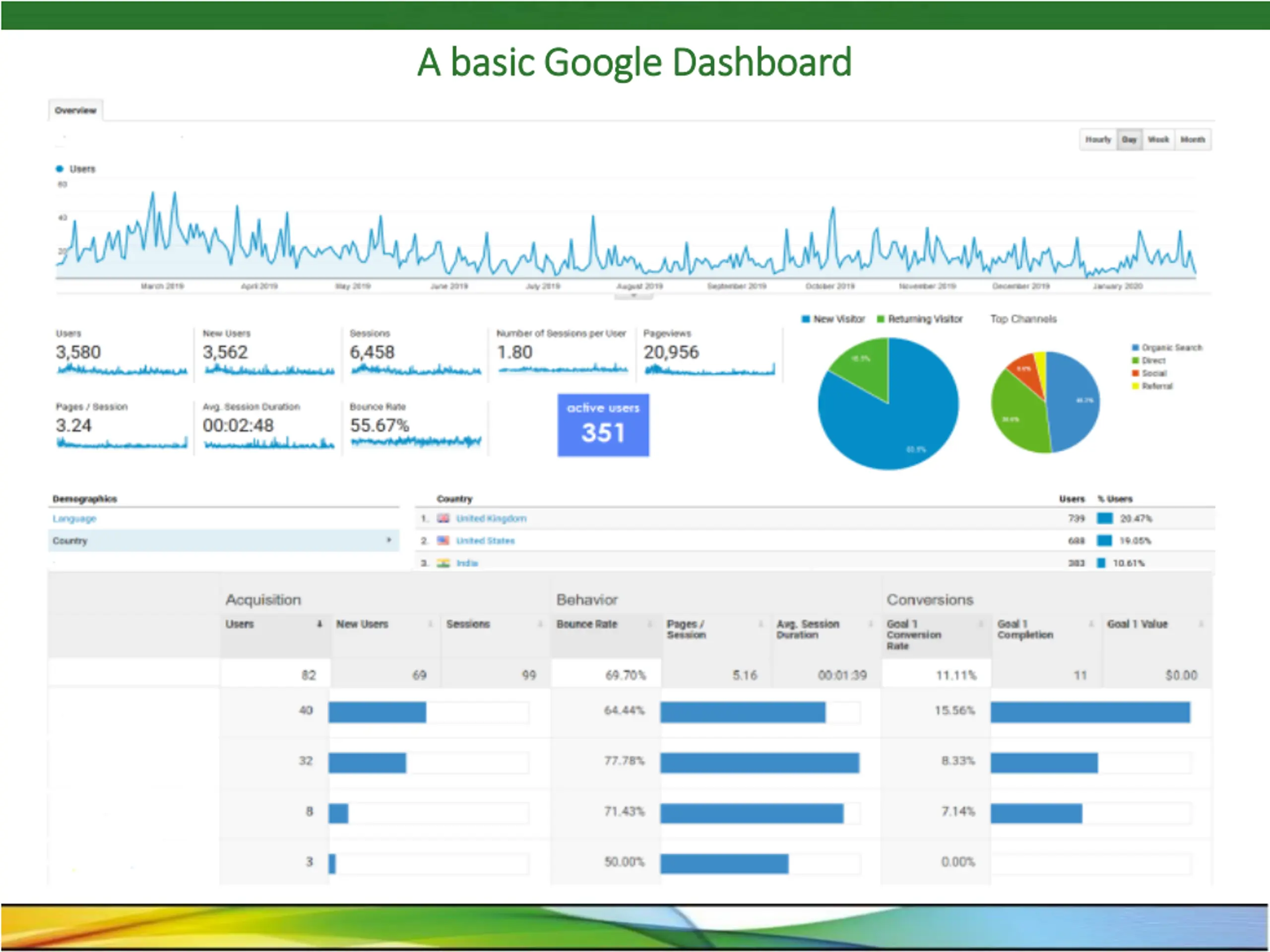Click the 19.05% users value
The width and height of the screenshot is (1270, 952).
pyautogui.click(x=1135, y=540)
